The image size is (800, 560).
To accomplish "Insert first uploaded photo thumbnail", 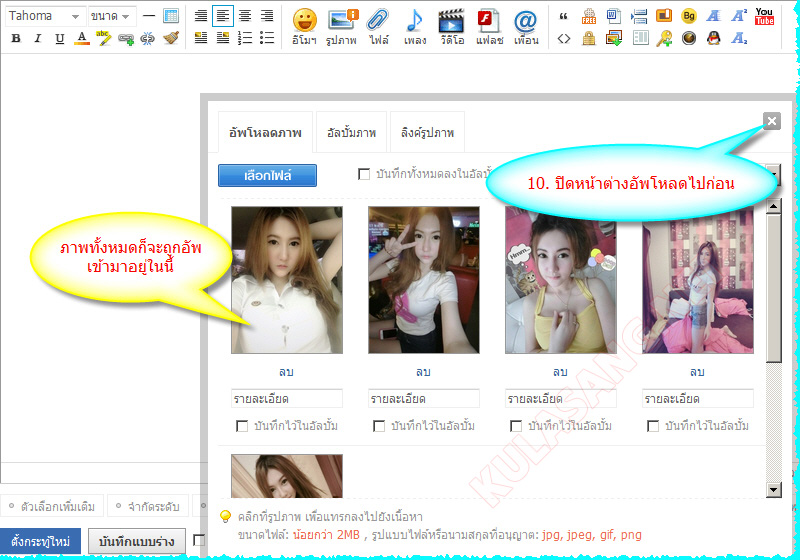I will pyautogui.click(x=287, y=280).
